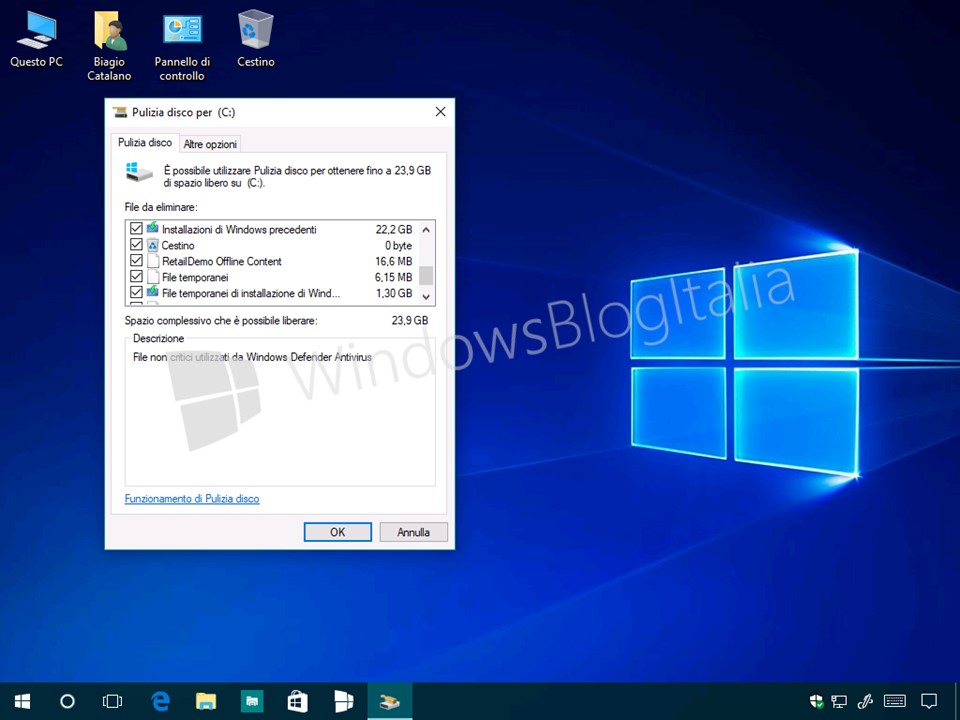Open Microsoft Store from taskbar
The width and height of the screenshot is (960, 720).
pyautogui.click(x=298, y=701)
